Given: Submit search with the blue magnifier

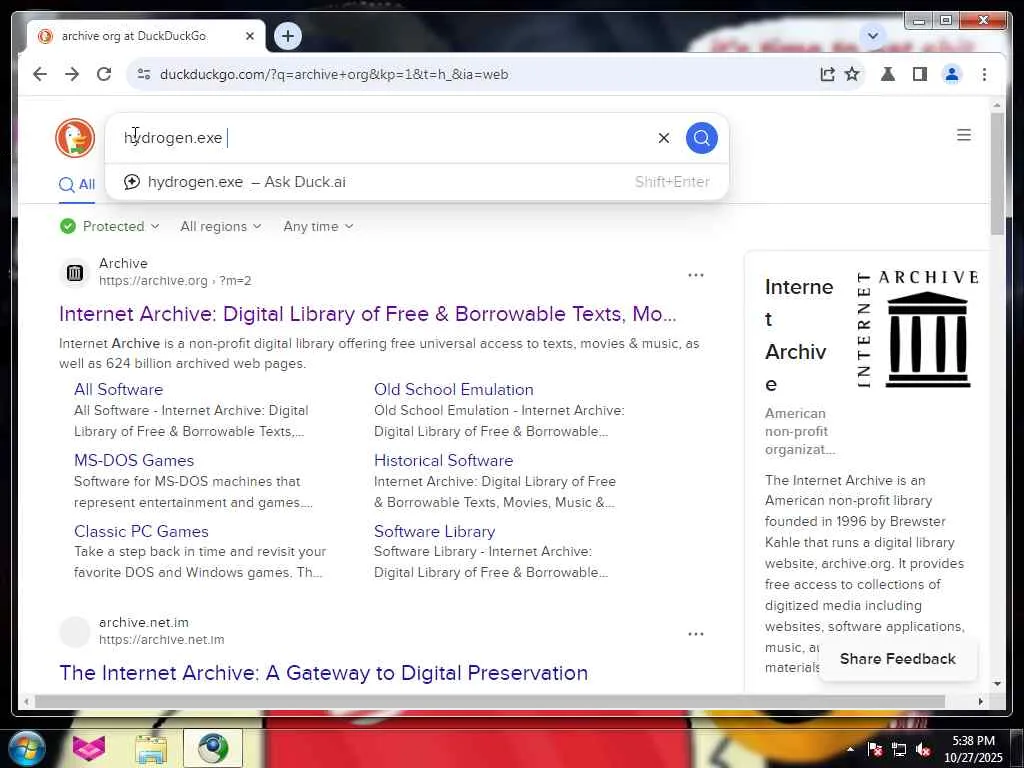Looking at the screenshot, I should (701, 138).
